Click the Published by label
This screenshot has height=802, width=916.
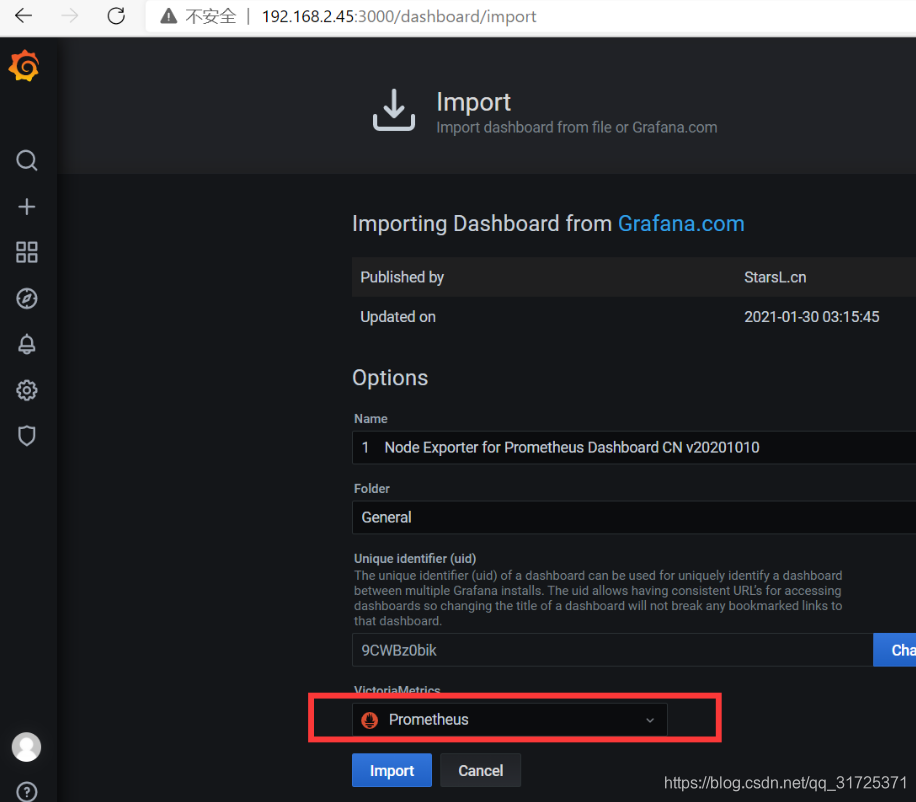[402, 277]
